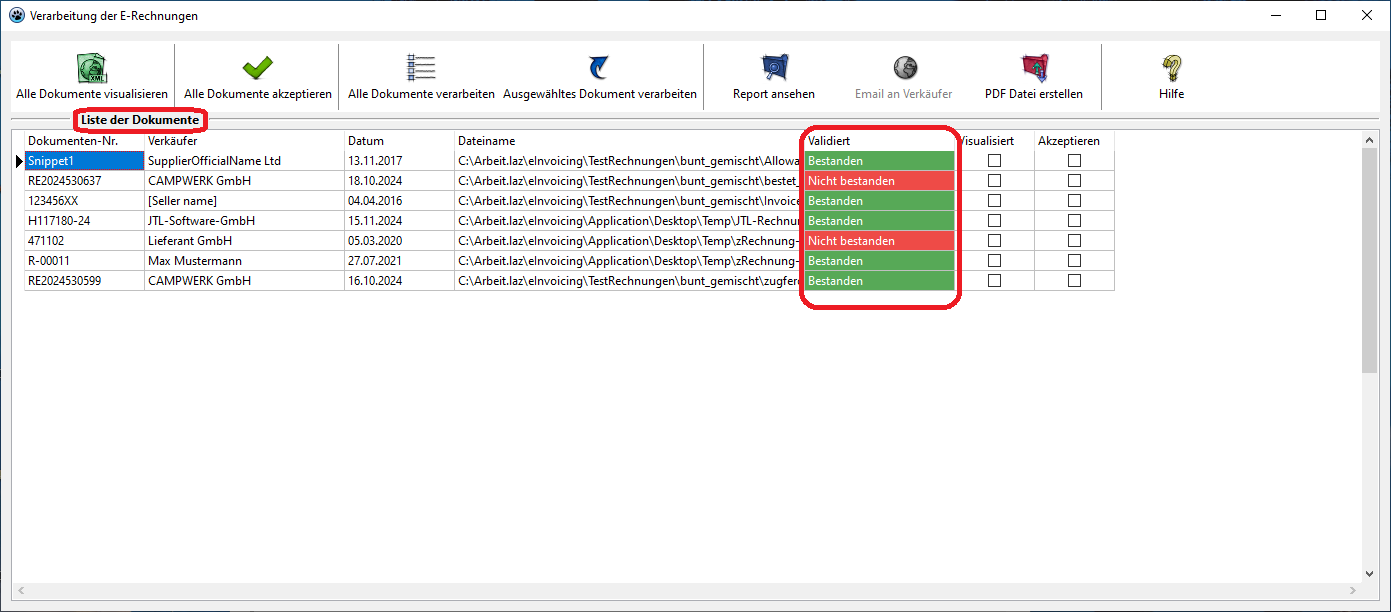Select Ausgewähltes Dokument verarbeiten arrow icon
This screenshot has height=612, width=1391.
599,68
